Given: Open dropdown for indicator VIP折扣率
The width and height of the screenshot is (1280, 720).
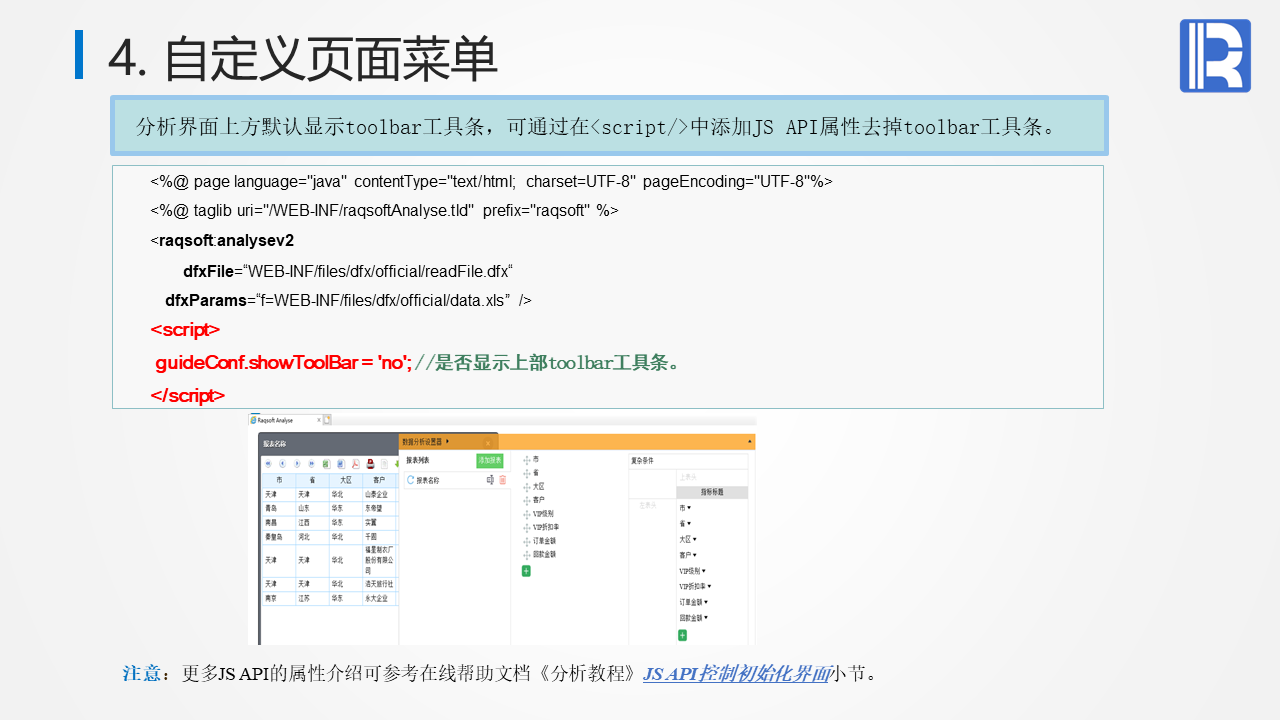Looking at the screenshot, I should [709, 587].
